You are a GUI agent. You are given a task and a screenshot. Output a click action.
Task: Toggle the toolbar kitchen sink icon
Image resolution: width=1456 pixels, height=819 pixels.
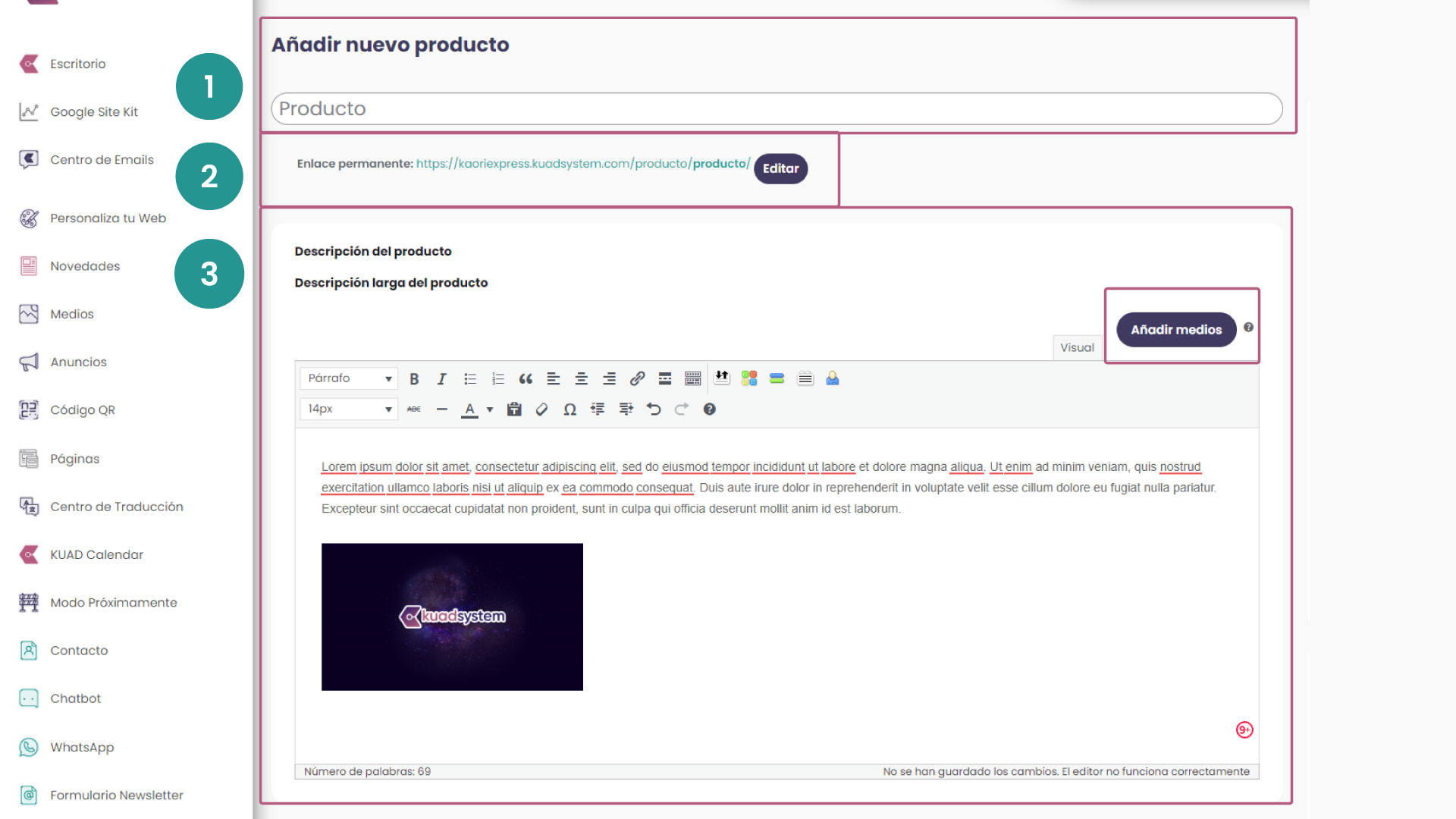693,378
